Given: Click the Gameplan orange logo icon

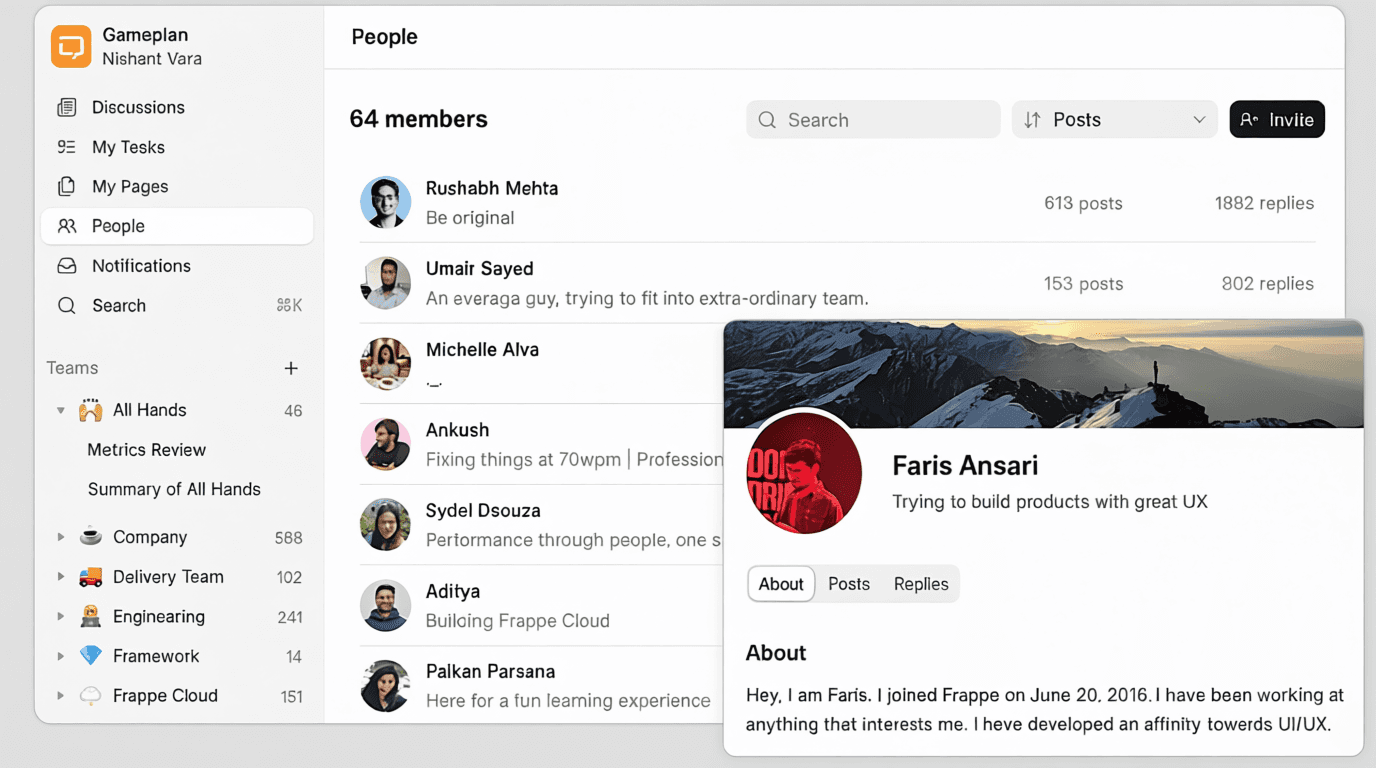Looking at the screenshot, I should (x=71, y=47).
